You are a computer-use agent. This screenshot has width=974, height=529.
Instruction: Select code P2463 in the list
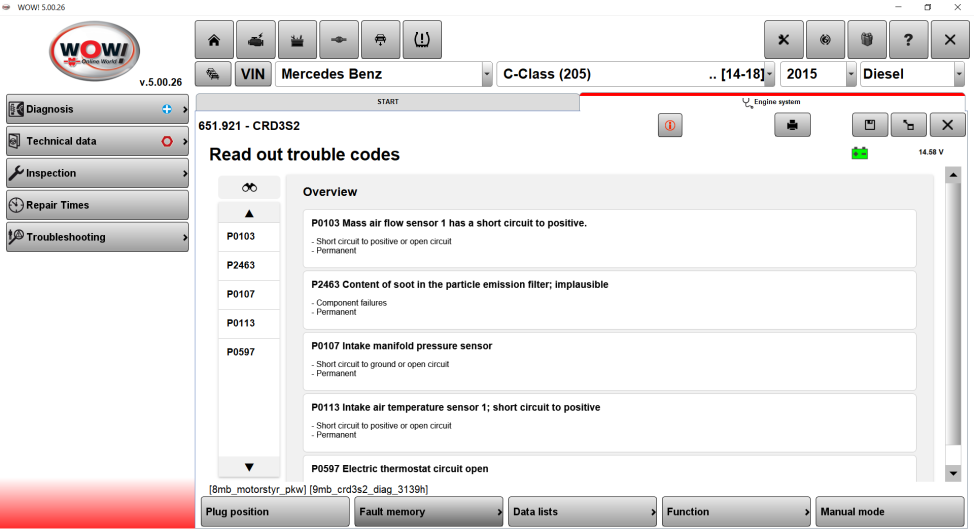(249, 265)
